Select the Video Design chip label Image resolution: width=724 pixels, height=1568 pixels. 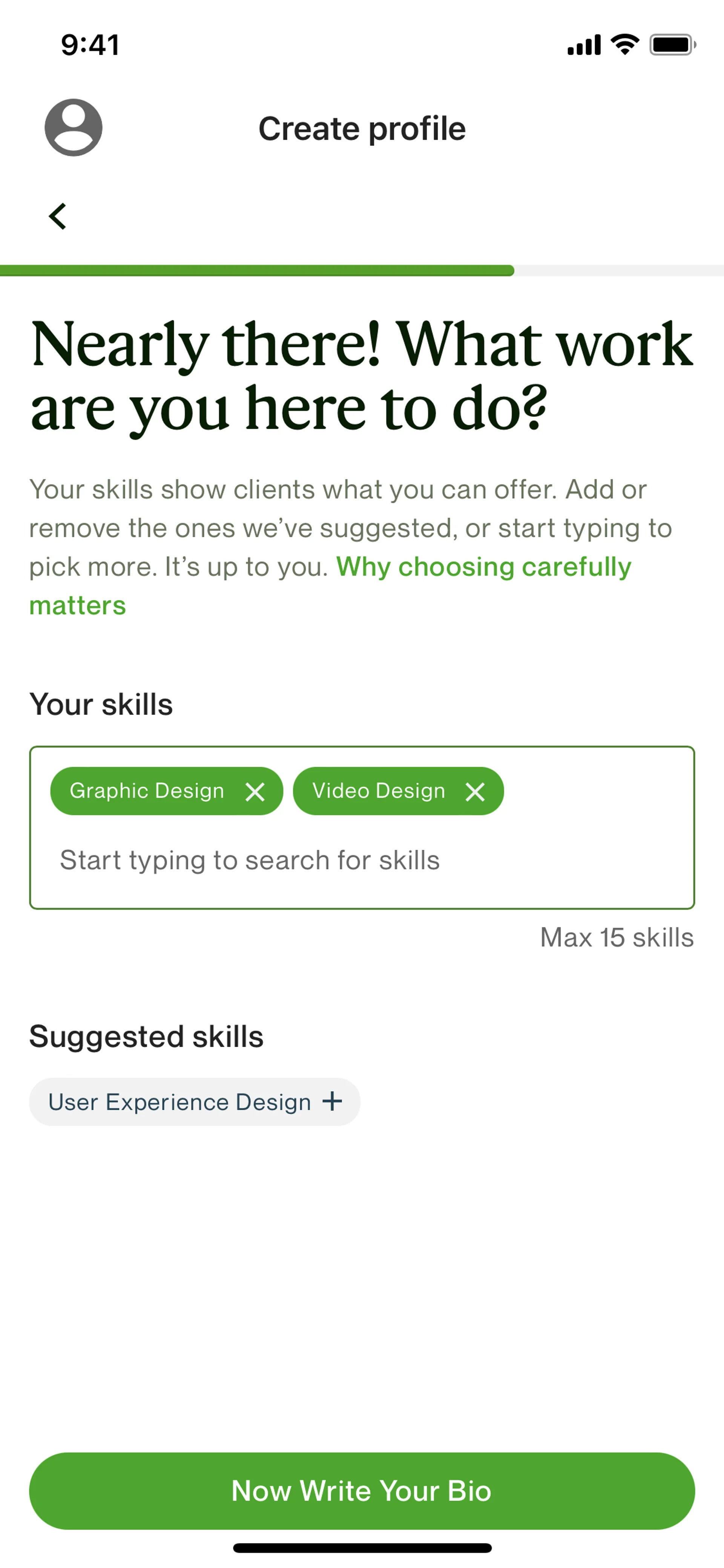point(379,791)
